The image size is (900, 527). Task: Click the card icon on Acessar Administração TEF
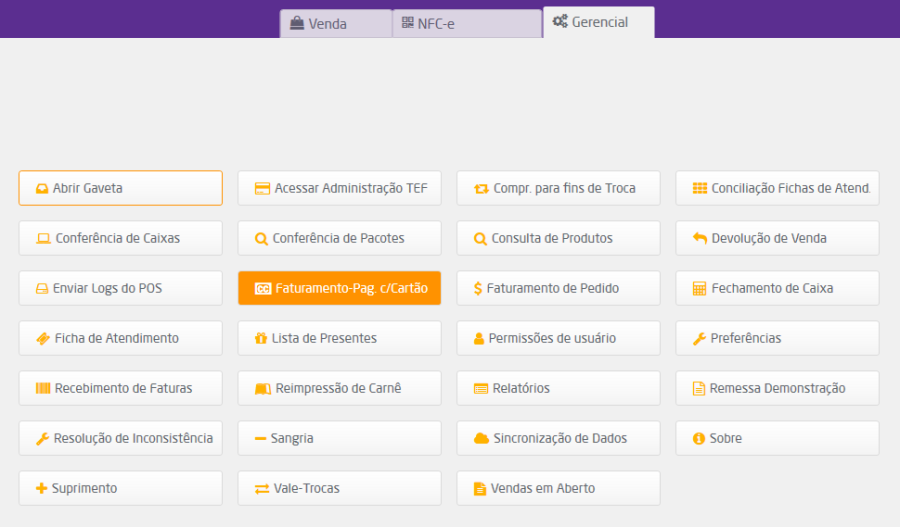point(262,188)
